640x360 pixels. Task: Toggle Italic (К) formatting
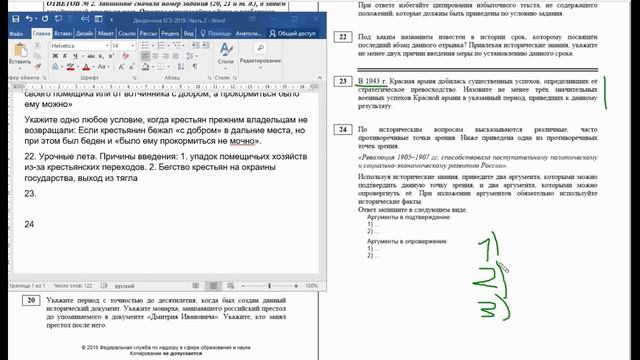point(65,56)
